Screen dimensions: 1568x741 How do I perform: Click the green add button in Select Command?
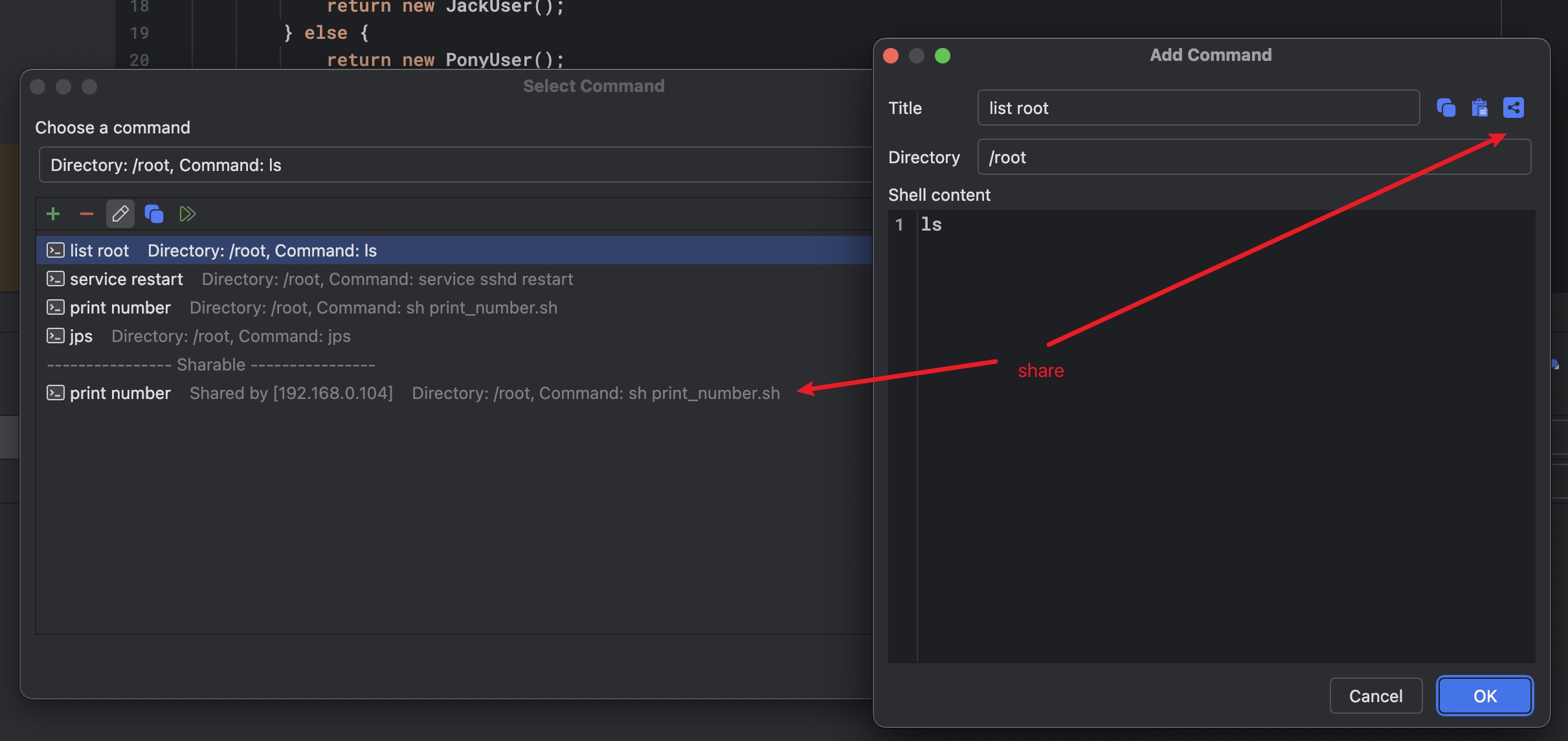pyautogui.click(x=54, y=213)
